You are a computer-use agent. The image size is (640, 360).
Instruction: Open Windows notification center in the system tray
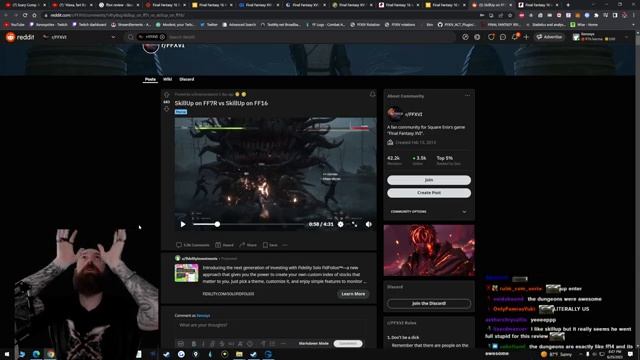630,354
